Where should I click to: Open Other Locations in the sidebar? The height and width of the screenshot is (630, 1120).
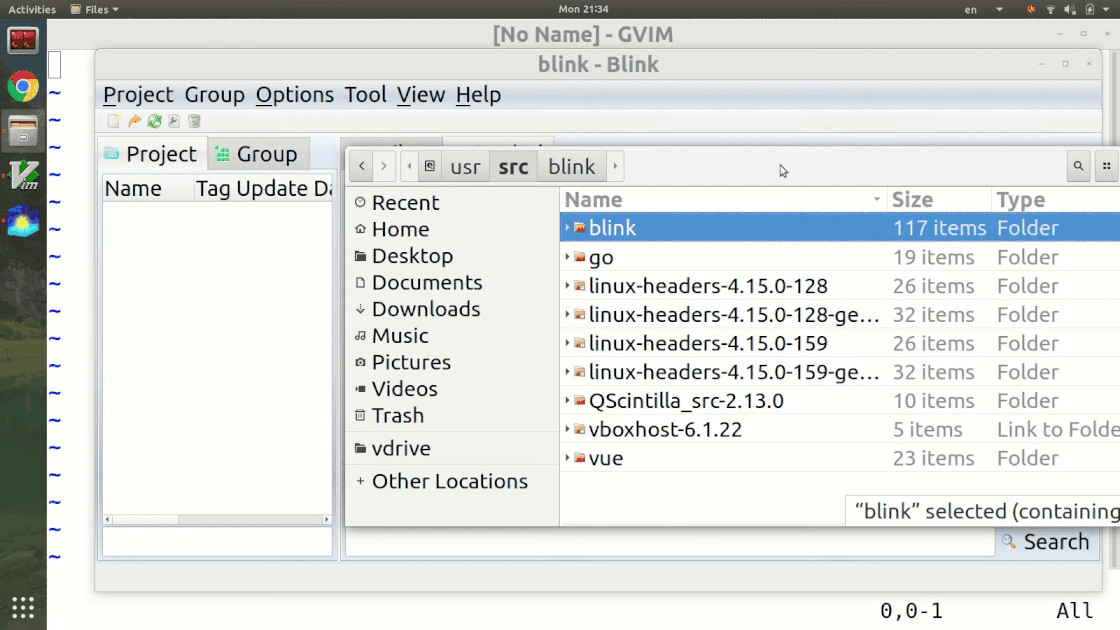point(451,481)
